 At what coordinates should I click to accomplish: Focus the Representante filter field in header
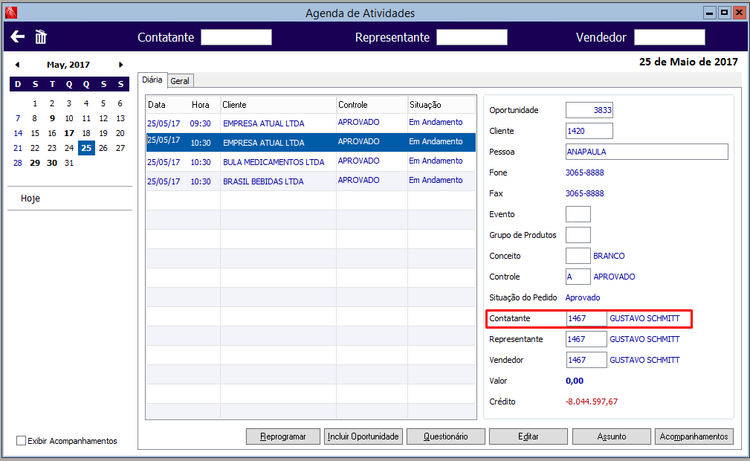(472, 37)
